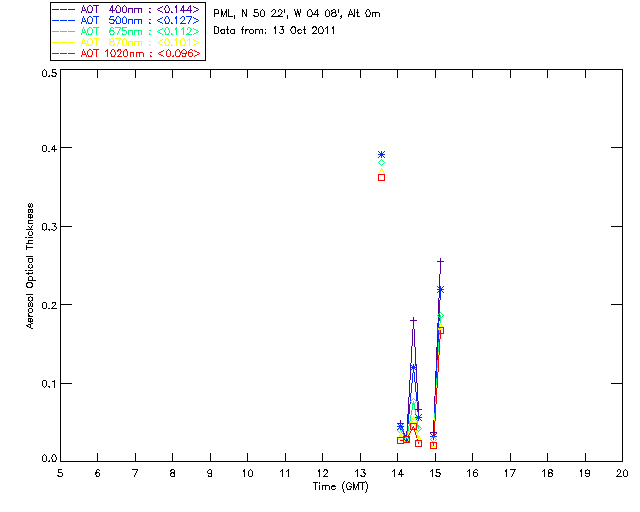Click the blue asterisk marker at 0.22 peak
The width and height of the screenshot is (640, 512).
[440, 289]
